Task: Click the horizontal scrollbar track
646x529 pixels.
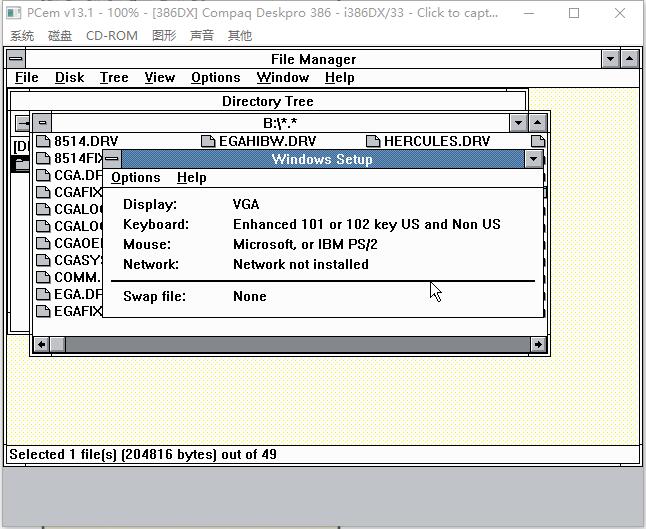Action: coord(297,344)
